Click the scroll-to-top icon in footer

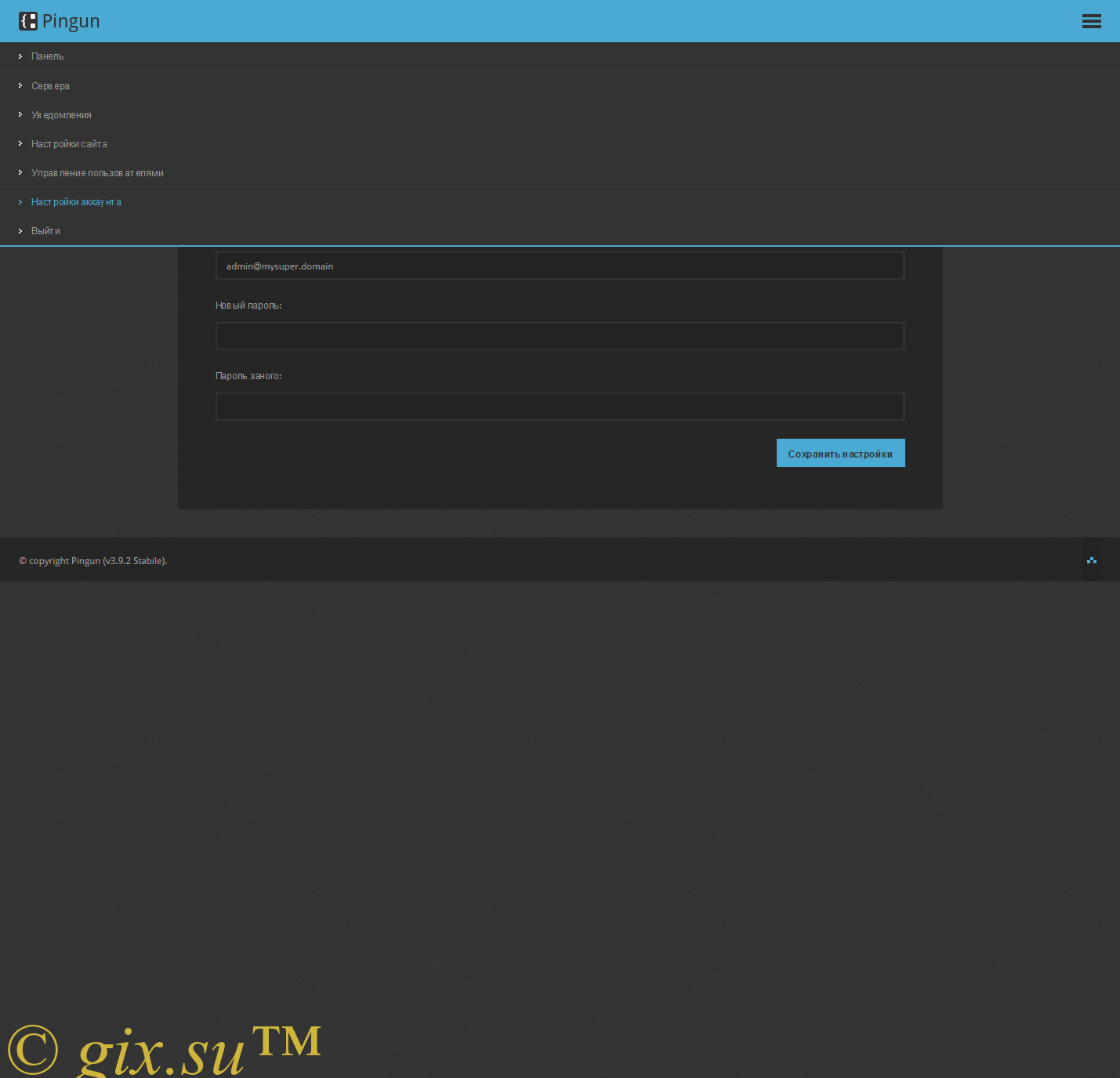click(1092, 560)
